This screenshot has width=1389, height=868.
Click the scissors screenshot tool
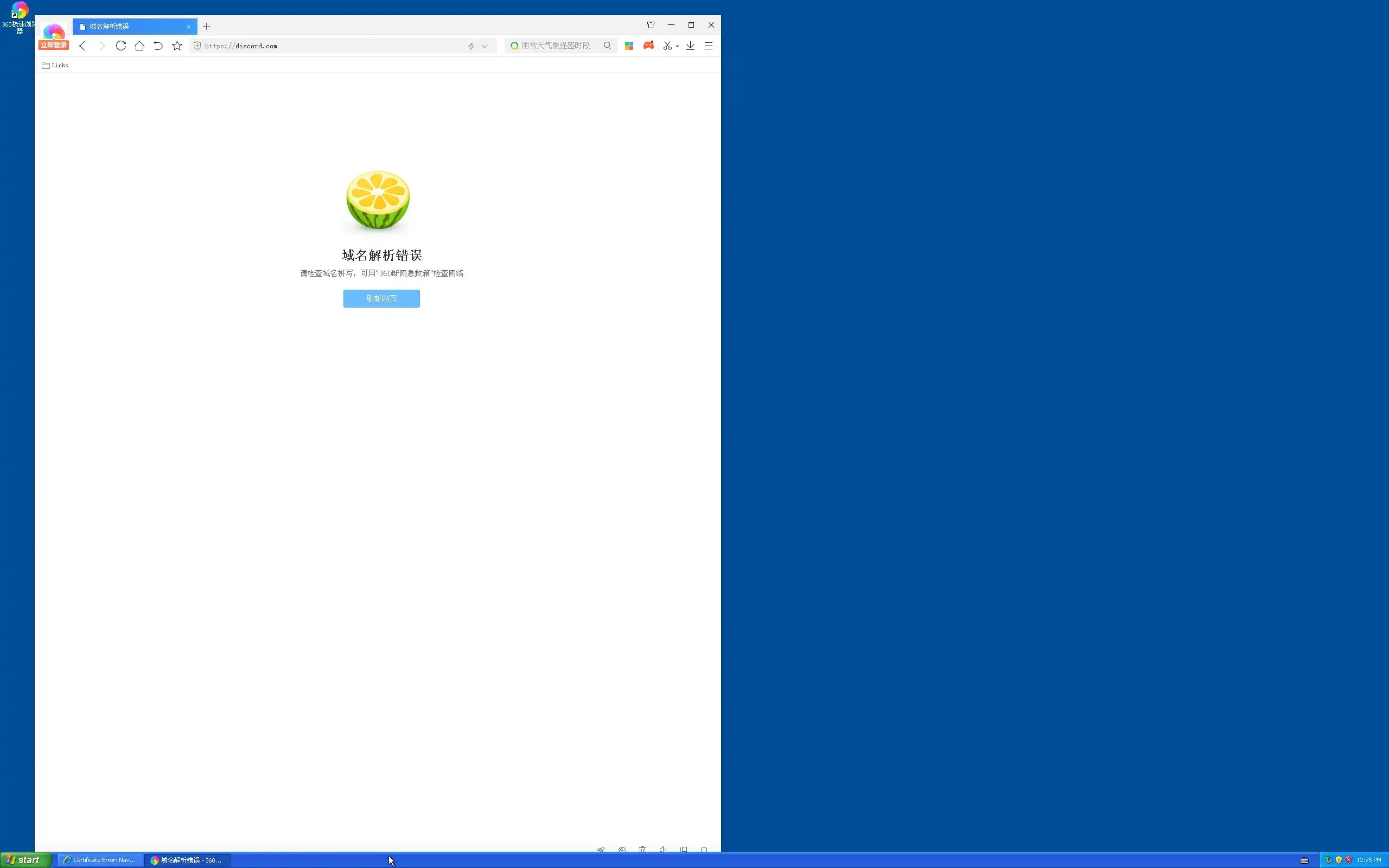[667, 46]
